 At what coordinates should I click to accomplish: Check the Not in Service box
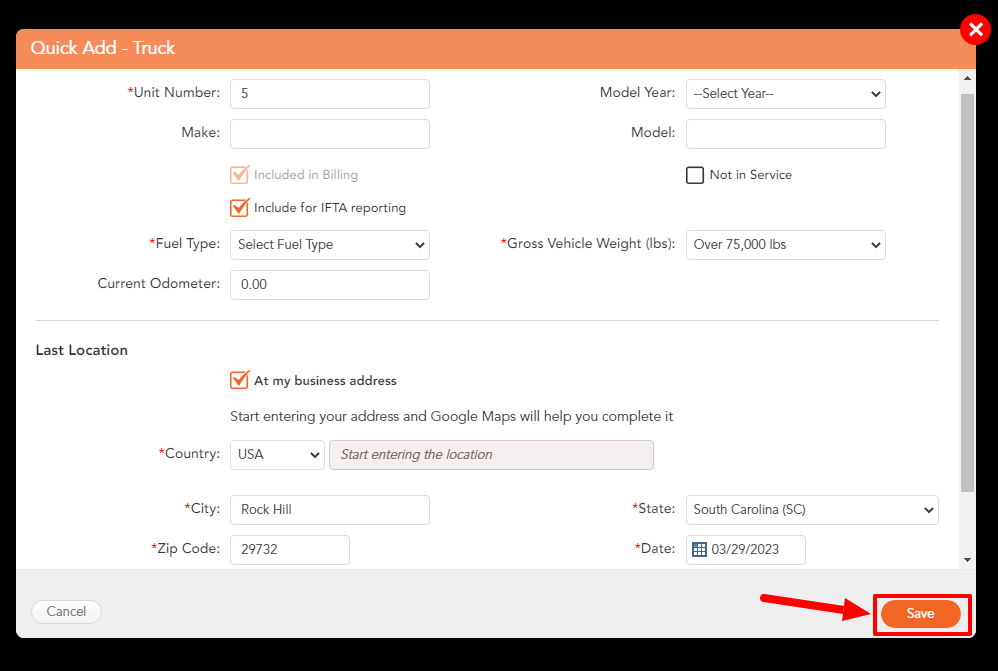(694, 175)
